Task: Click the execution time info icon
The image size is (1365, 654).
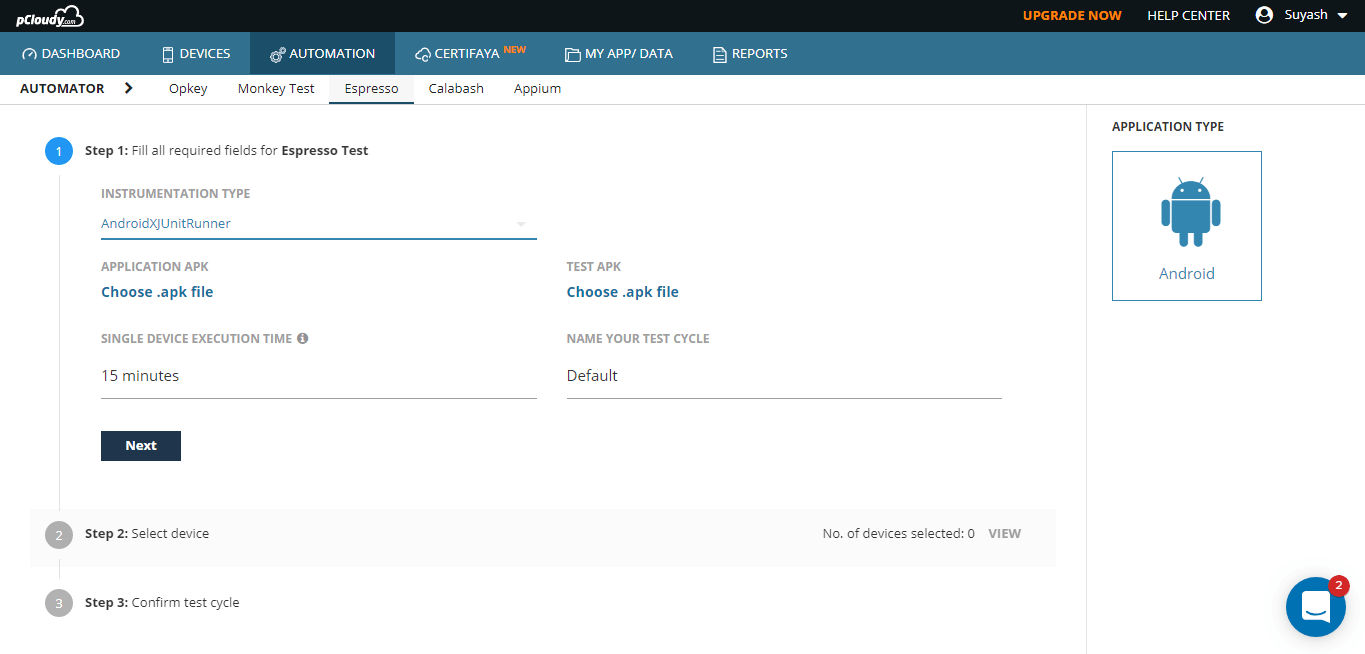Action: [302, 338]
